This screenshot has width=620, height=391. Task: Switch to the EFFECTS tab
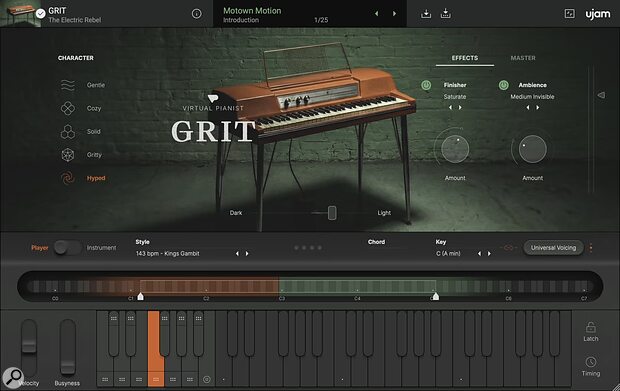[x=465, y=58]
